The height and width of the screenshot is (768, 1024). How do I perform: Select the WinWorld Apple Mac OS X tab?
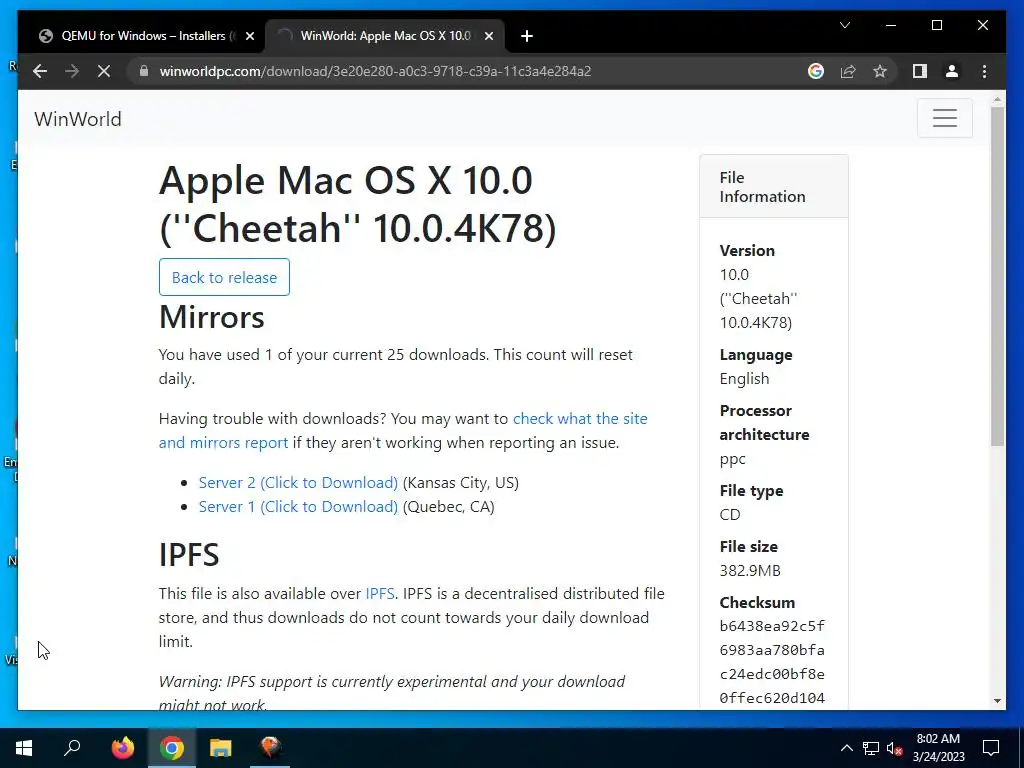[385, 36]
